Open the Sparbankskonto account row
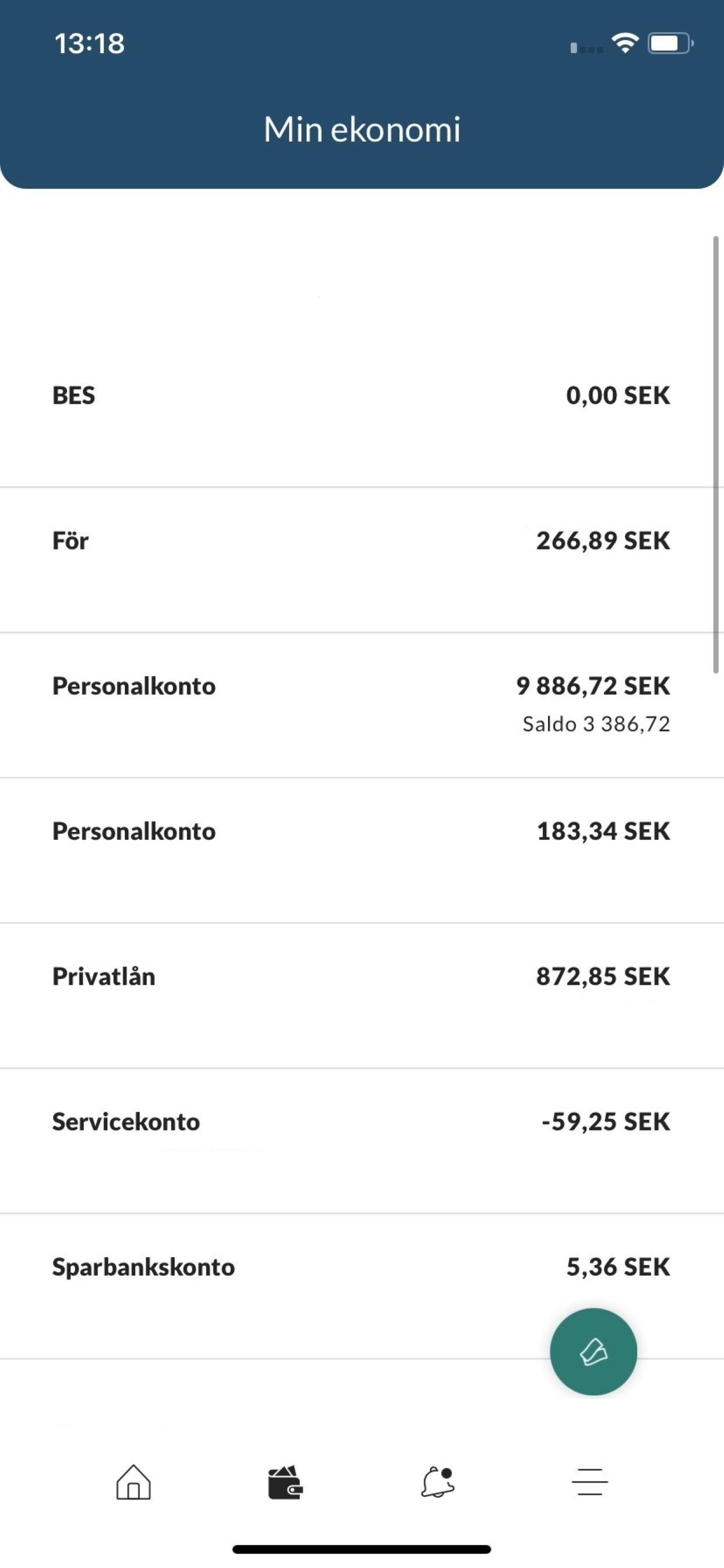The image size is (724, 1568). click(x=362, y=1286)
